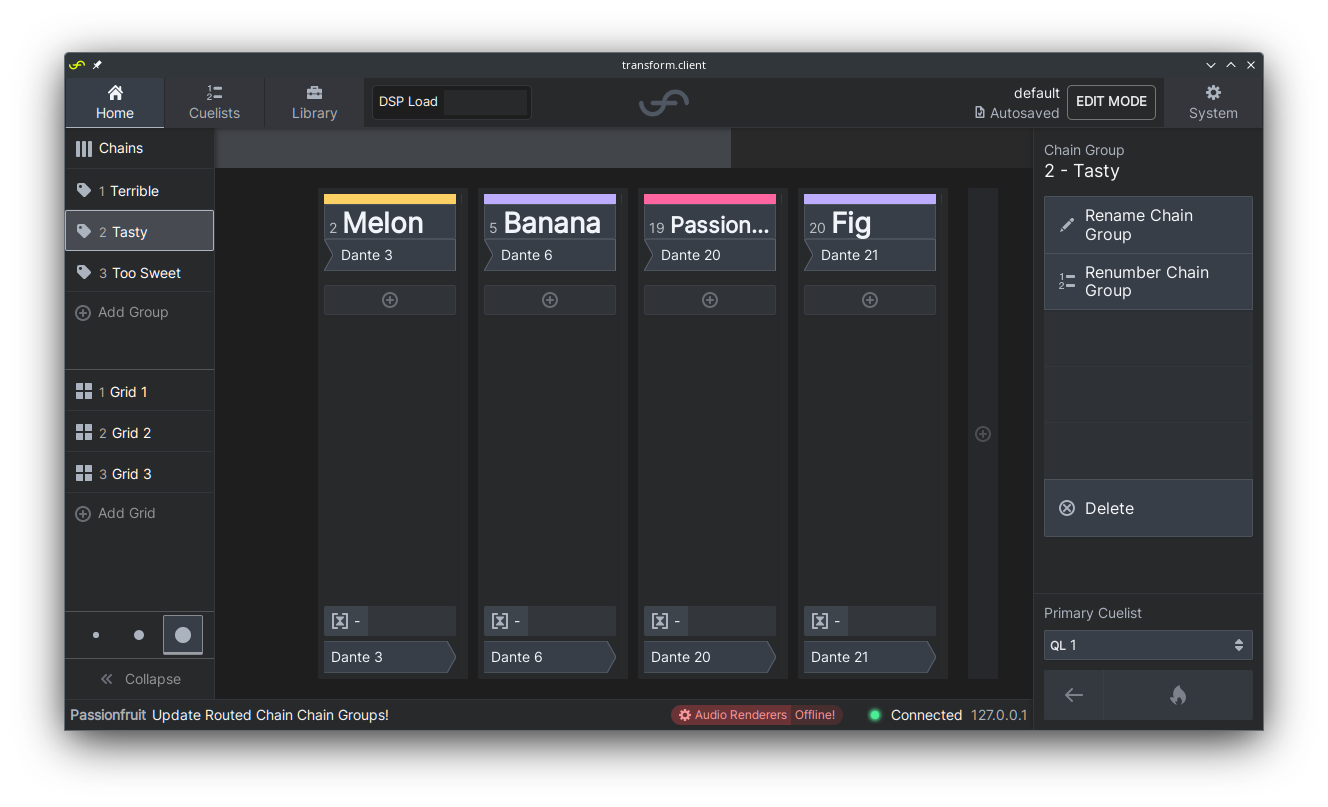Click the green Connected status indicator

coord(875,715)
